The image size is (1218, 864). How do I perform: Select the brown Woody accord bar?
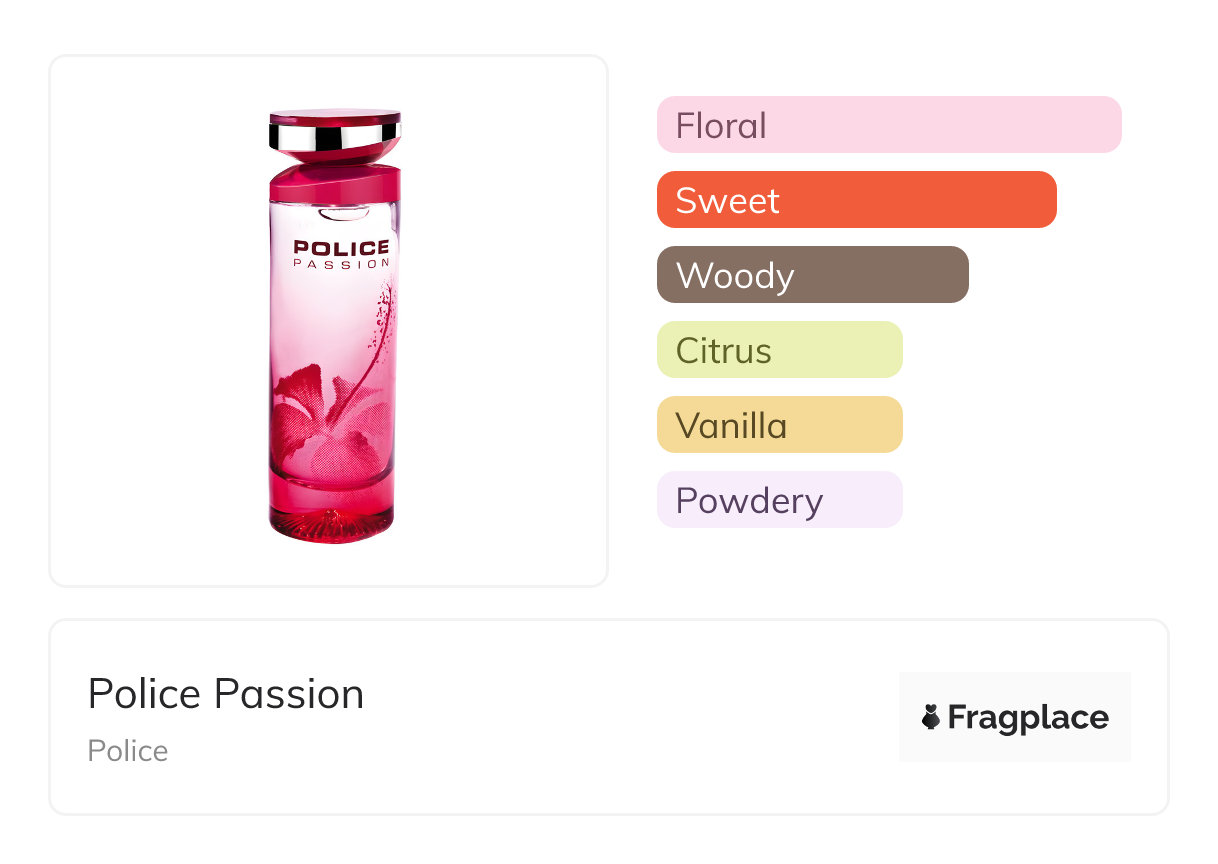[x=812, y=275]
